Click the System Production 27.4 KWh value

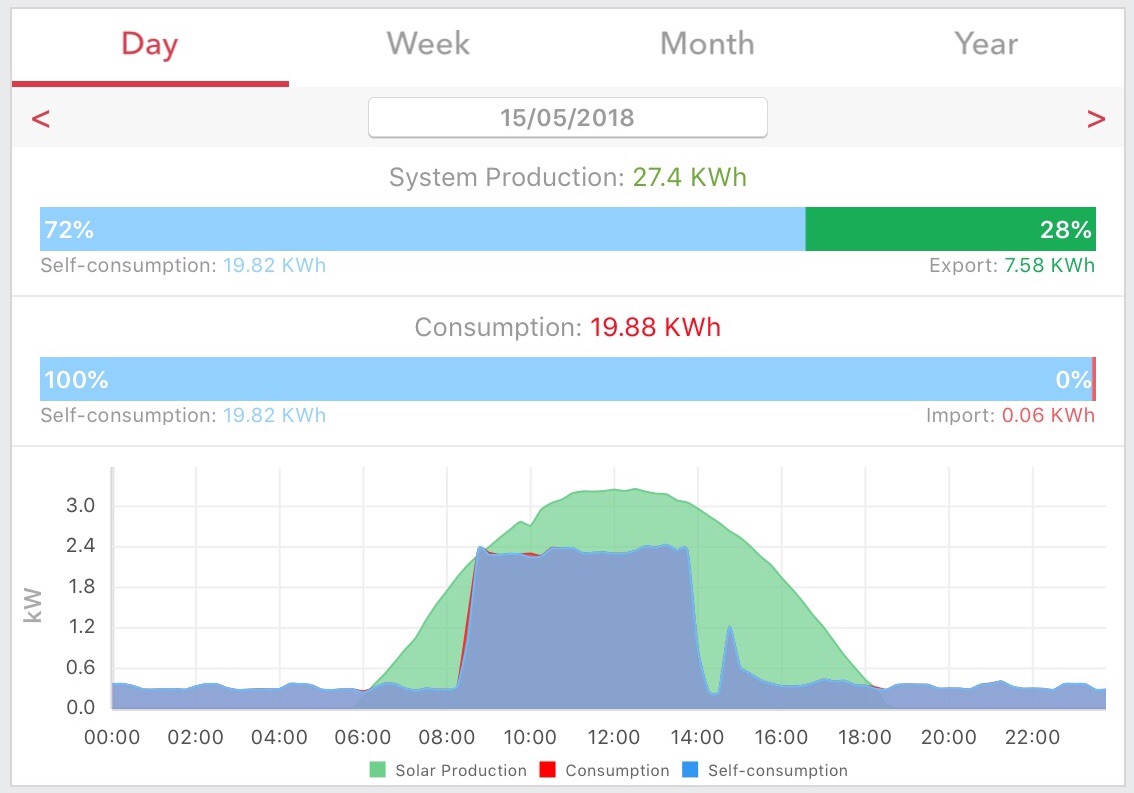(x=689, y=177)
